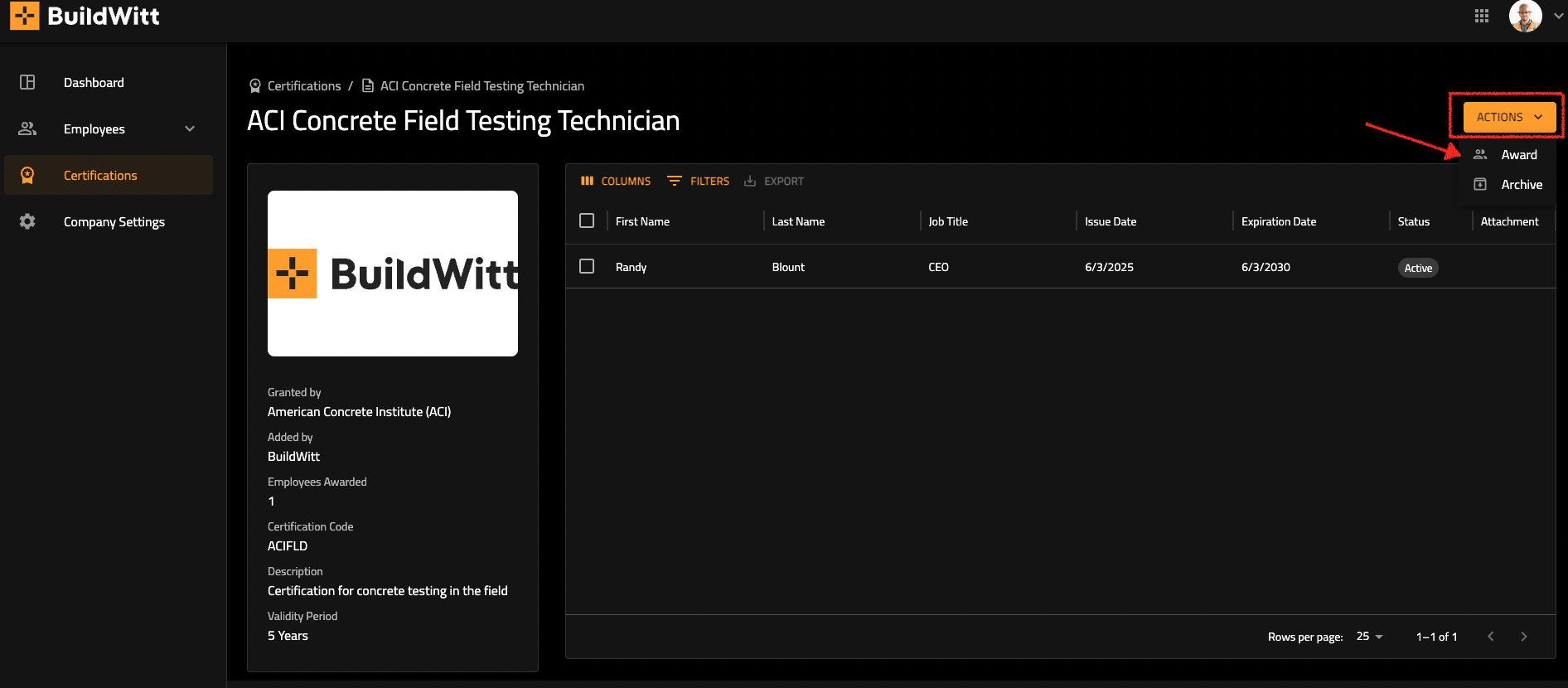The width and height of the screenshot is (1568, 688).
Task: Click the certification code ACIFLD
Action: (x=288, y=546)
